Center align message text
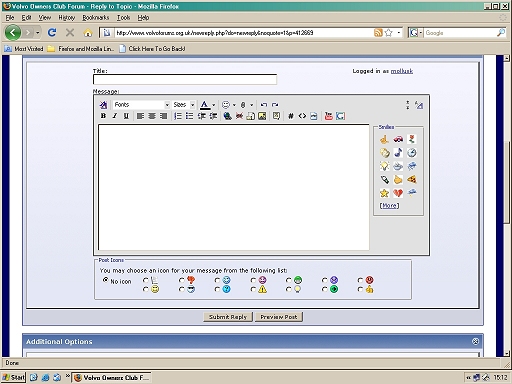 pos(152,116)
